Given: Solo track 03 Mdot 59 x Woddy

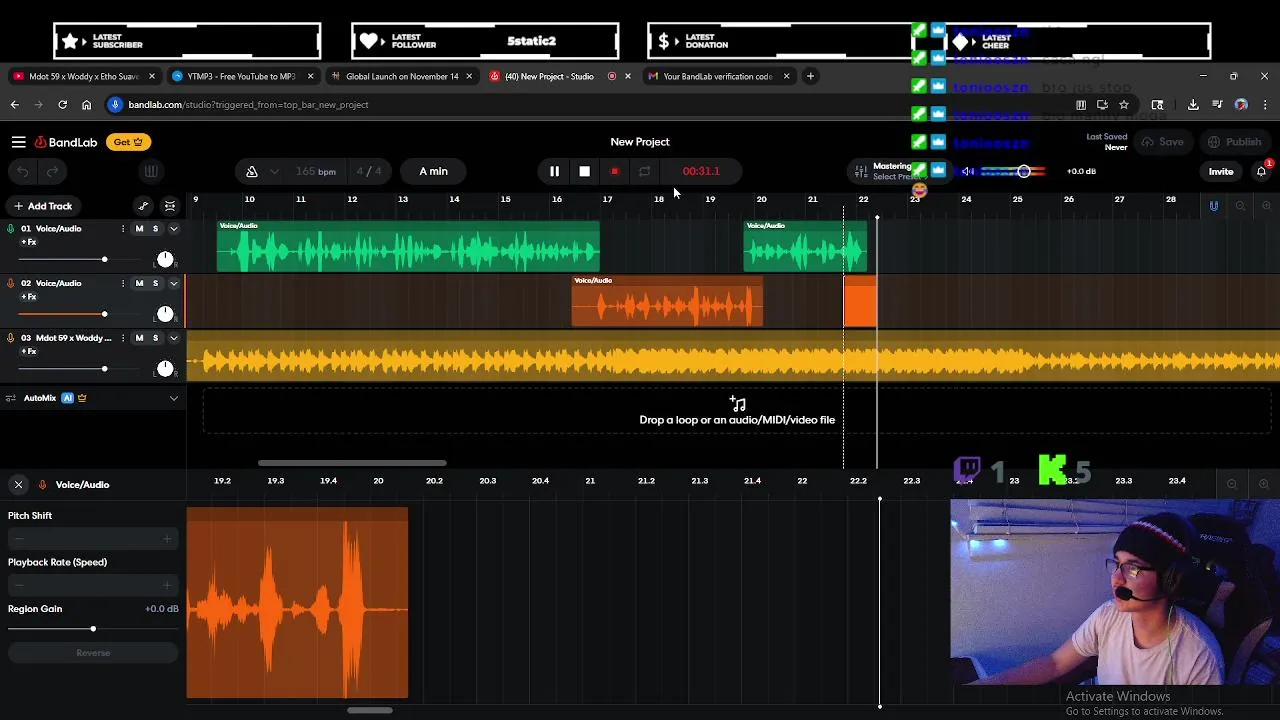Looking at the screenshot, I should [x=155, y=338].
